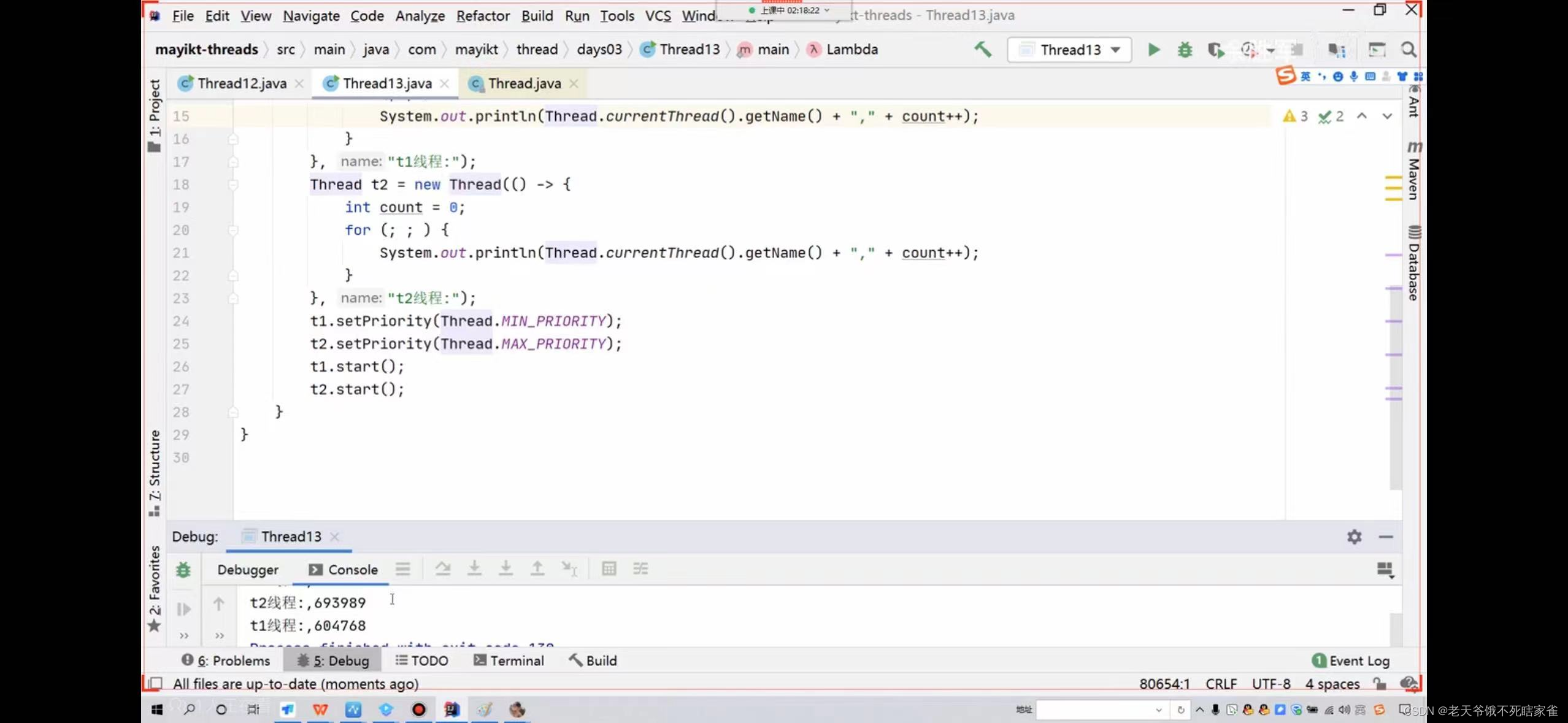Screen dimensions: 1568x723
Task: Switch to the Thread12.java editor tab
Action: pos(242,83)
